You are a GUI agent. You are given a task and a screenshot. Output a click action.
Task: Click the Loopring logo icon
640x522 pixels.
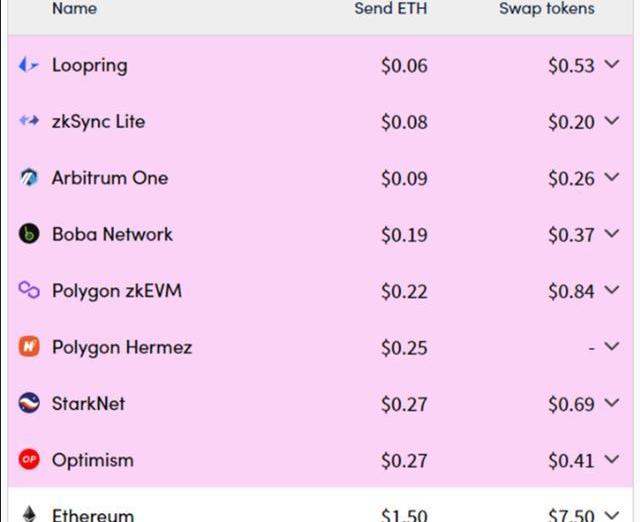coord(29,65)
